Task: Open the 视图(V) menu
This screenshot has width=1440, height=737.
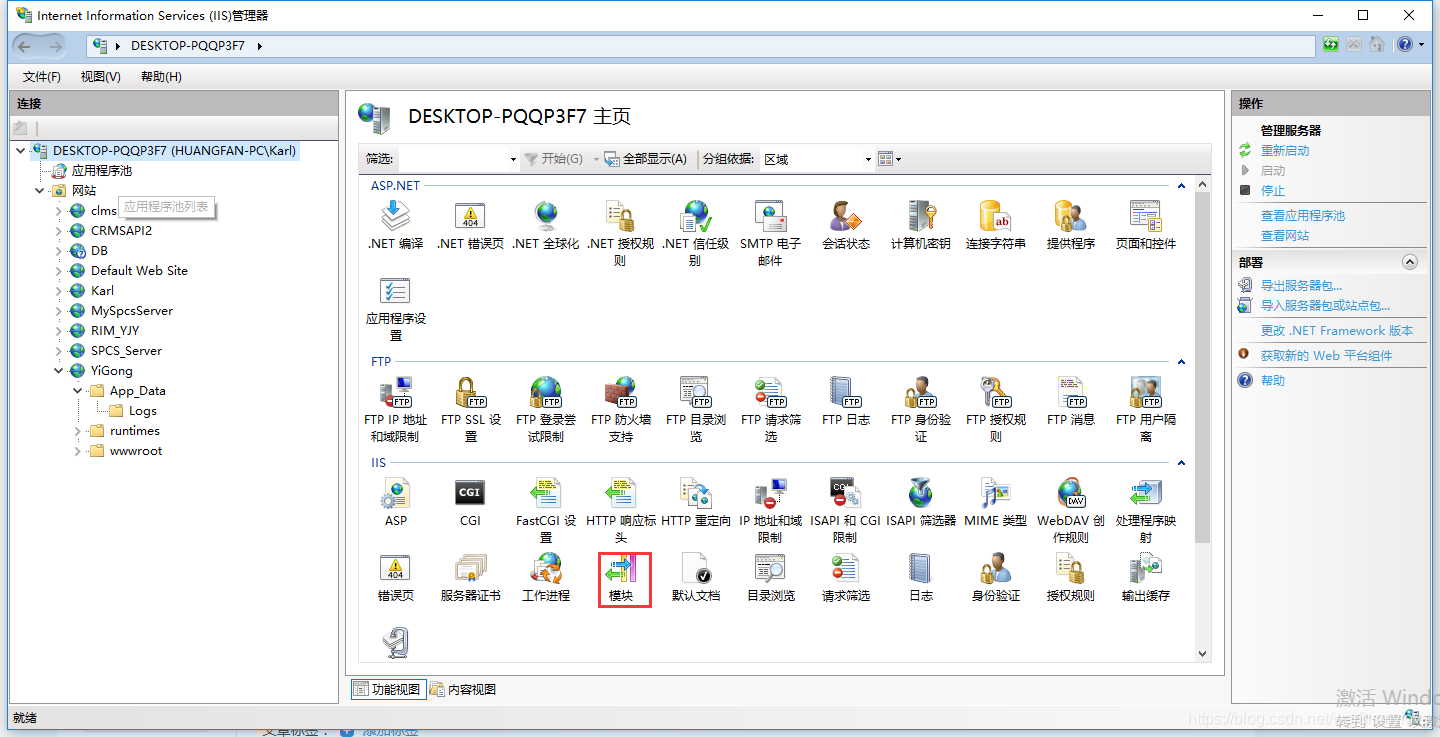Action: coord(101,77)
